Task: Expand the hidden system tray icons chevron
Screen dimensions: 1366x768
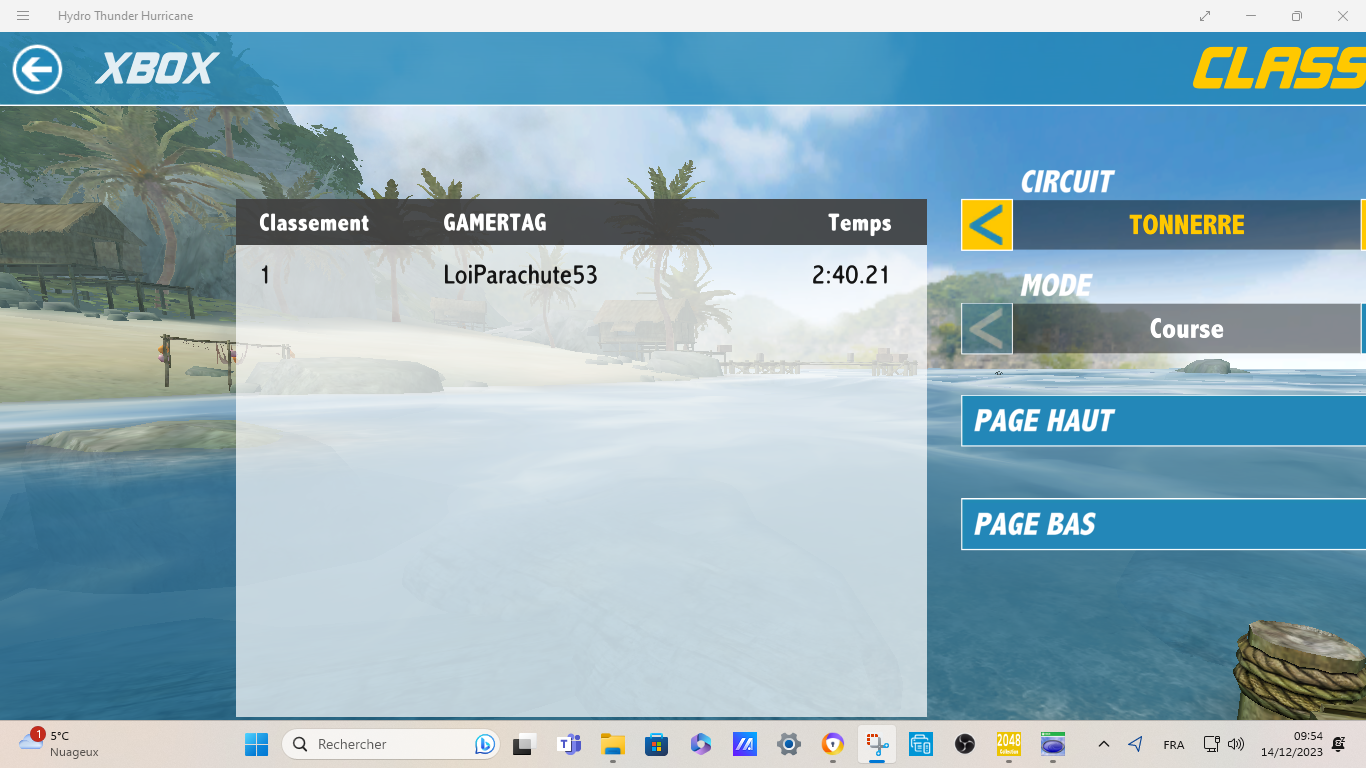Action: tap(1103, 744)
